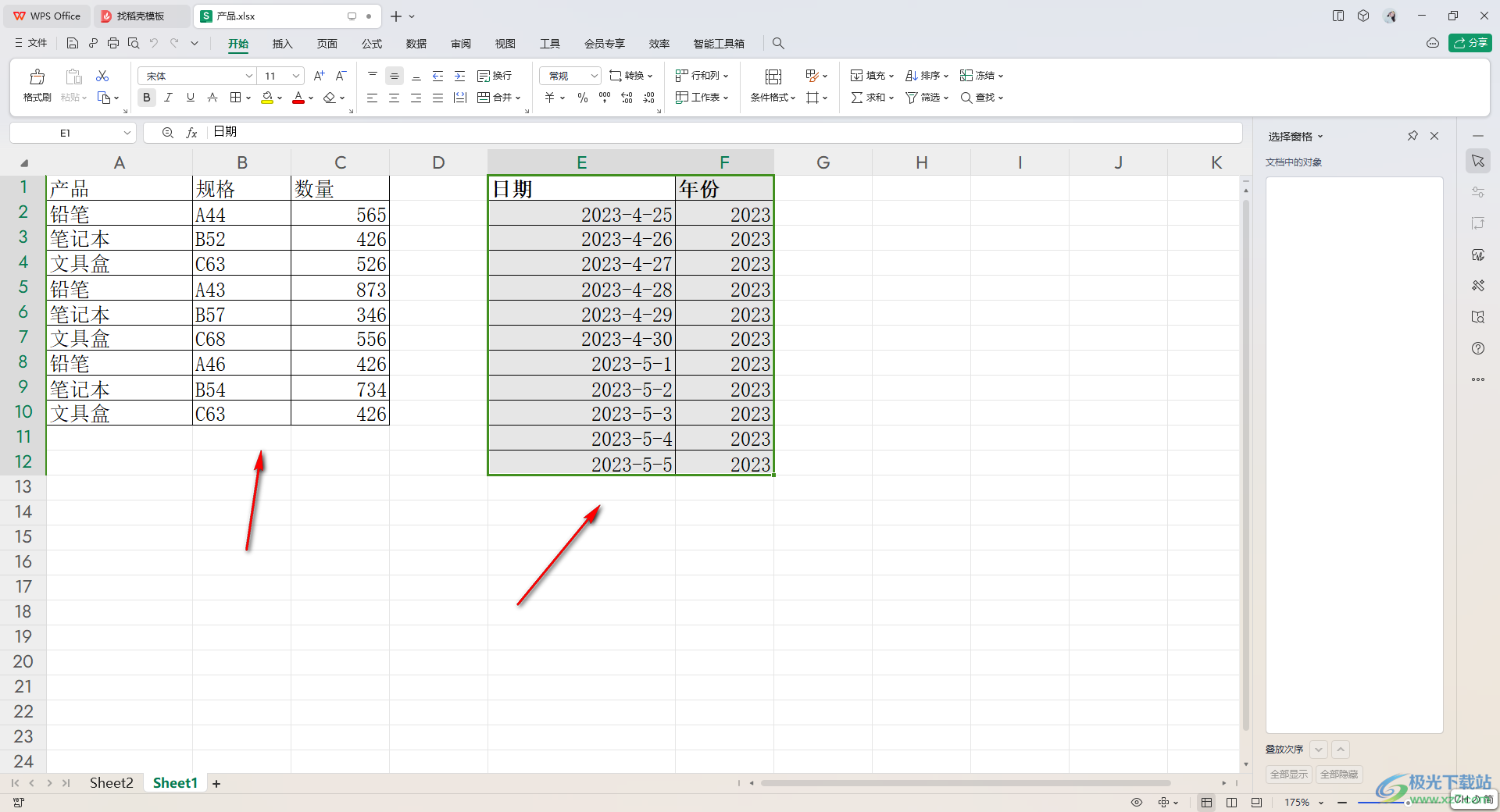Switch to normal view in status bar

(x=1207, y=802)
